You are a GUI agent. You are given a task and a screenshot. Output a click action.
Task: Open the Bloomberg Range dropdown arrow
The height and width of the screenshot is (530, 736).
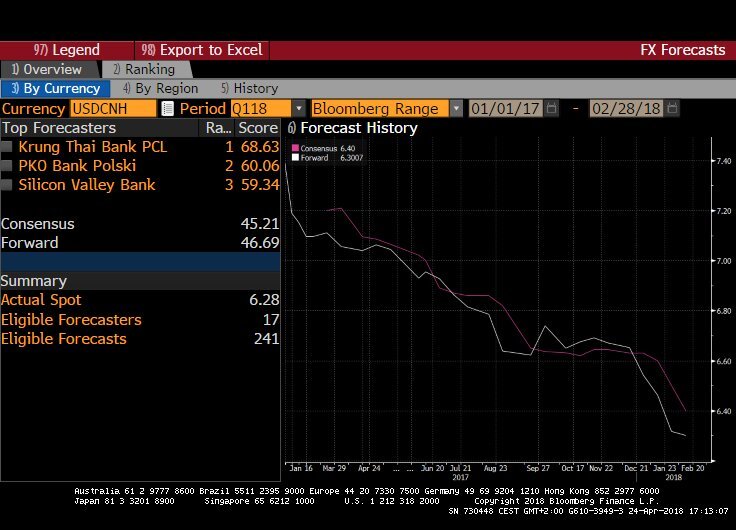pos(456,108)
